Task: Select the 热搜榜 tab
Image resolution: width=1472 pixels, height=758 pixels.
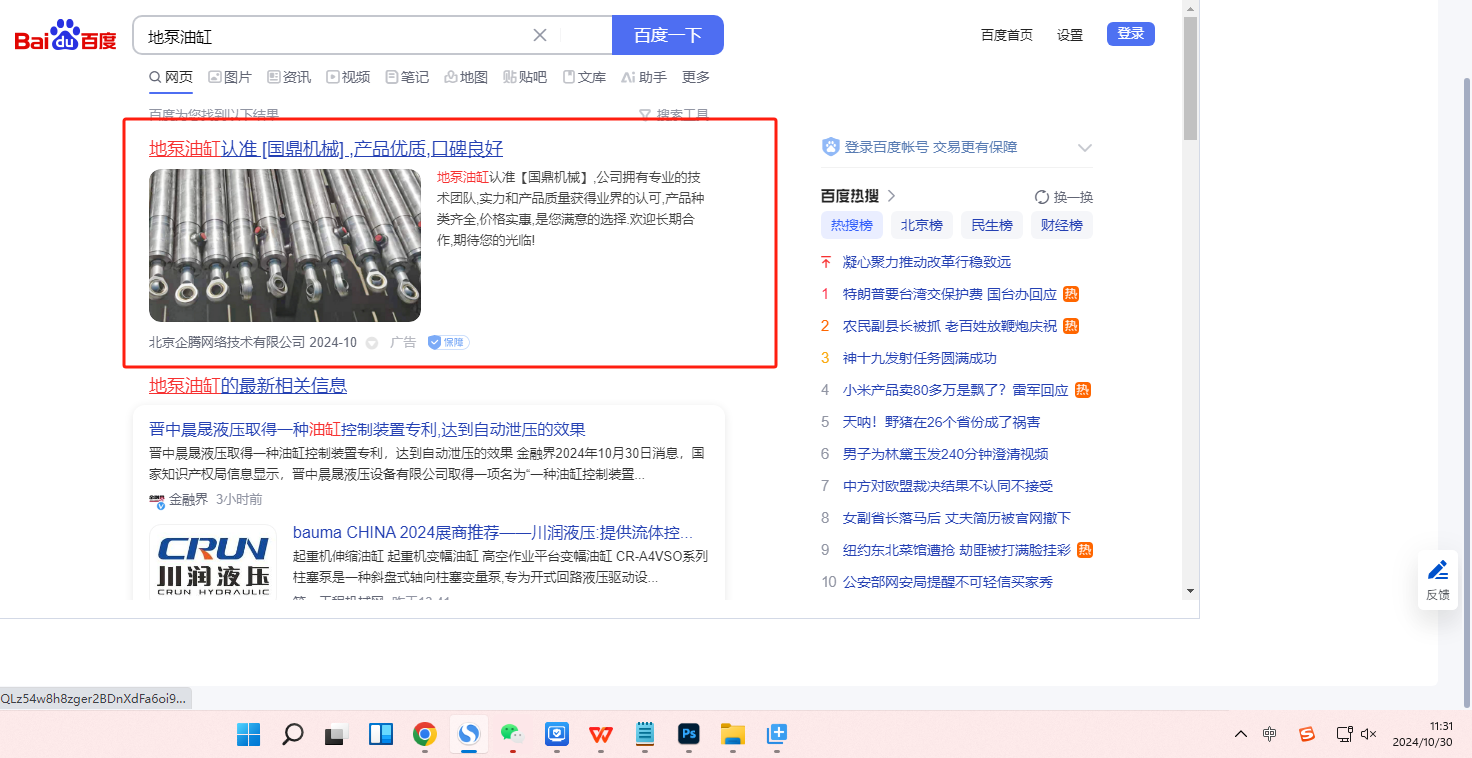Action: click(852, 225)
